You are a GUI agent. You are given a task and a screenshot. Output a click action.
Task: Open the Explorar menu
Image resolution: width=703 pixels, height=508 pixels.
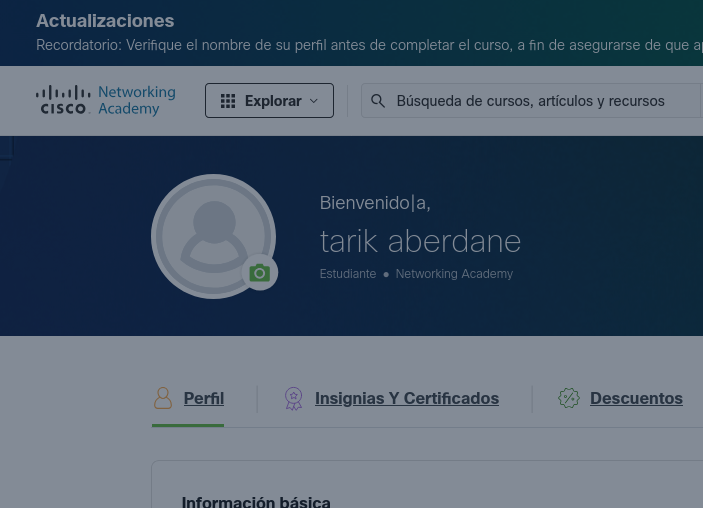[270, 101]
